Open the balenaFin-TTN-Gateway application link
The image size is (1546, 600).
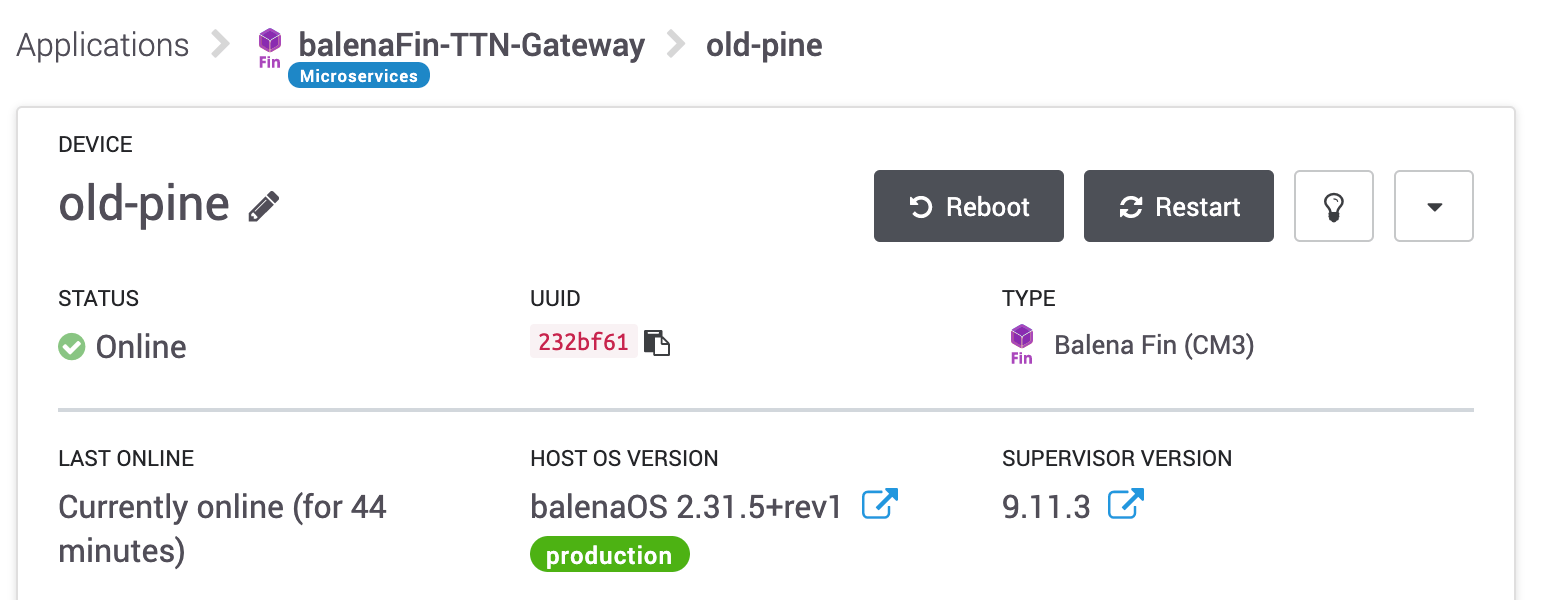pyautogui.click(x=471, y=45)
